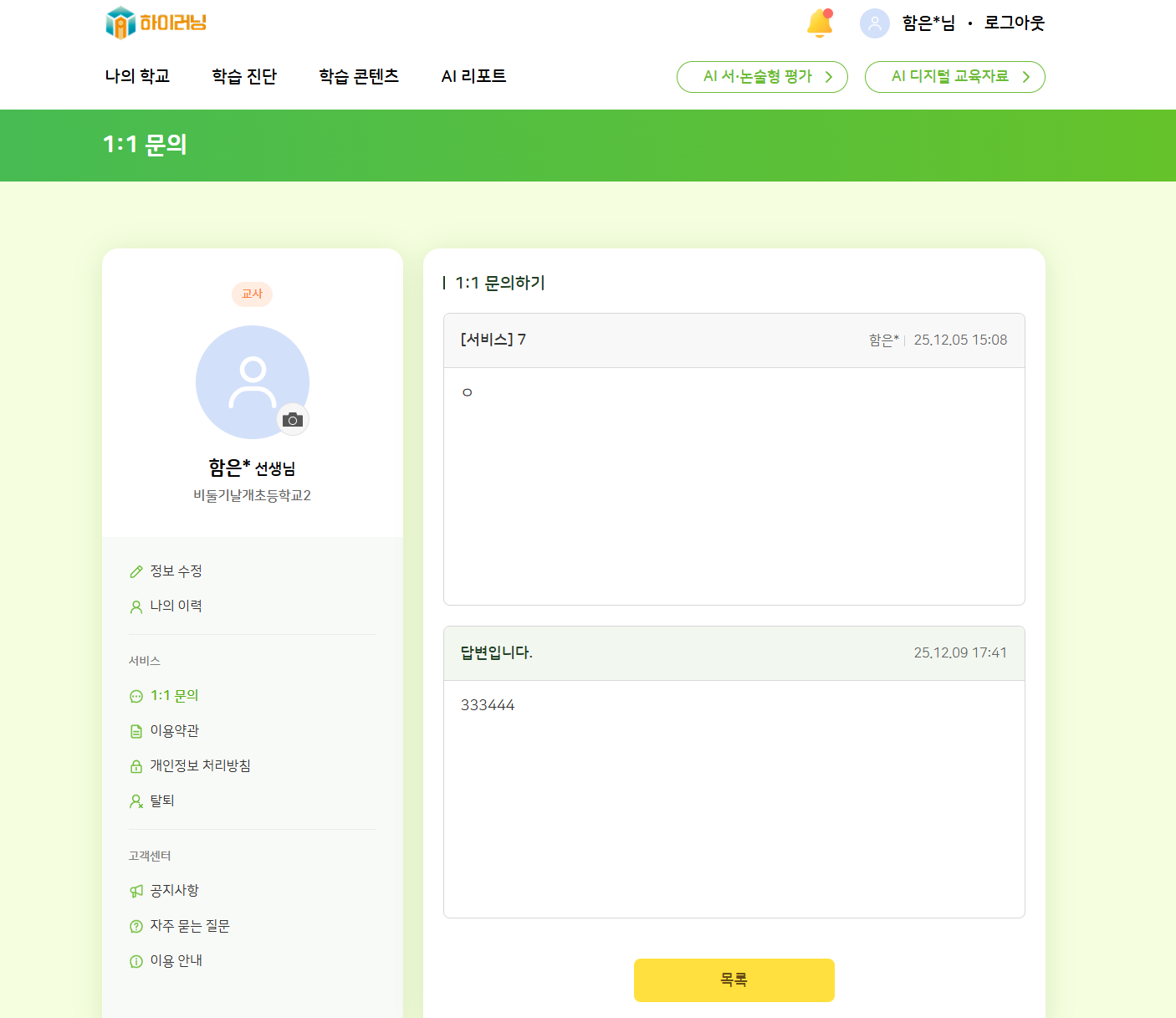Open 나의 이력 in the sidebar

pyautogui.click(x=176, y=606)
